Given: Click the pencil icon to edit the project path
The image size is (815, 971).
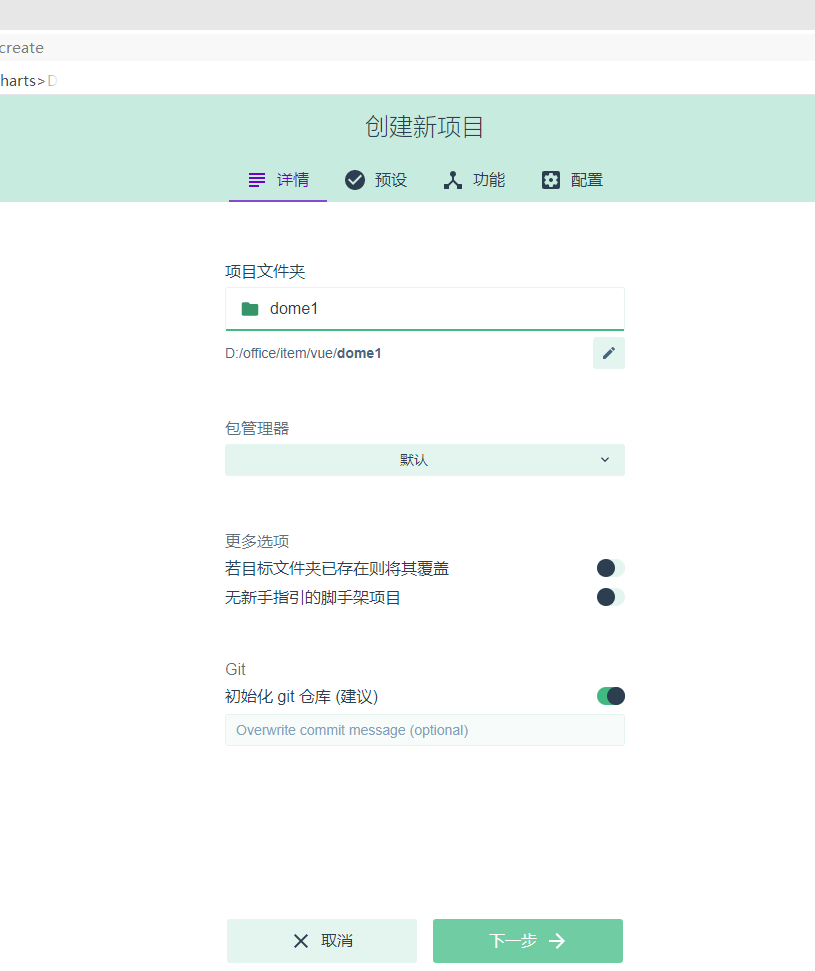Looking at the screenshot, I should pyautogui.click(x=608, y=352).
